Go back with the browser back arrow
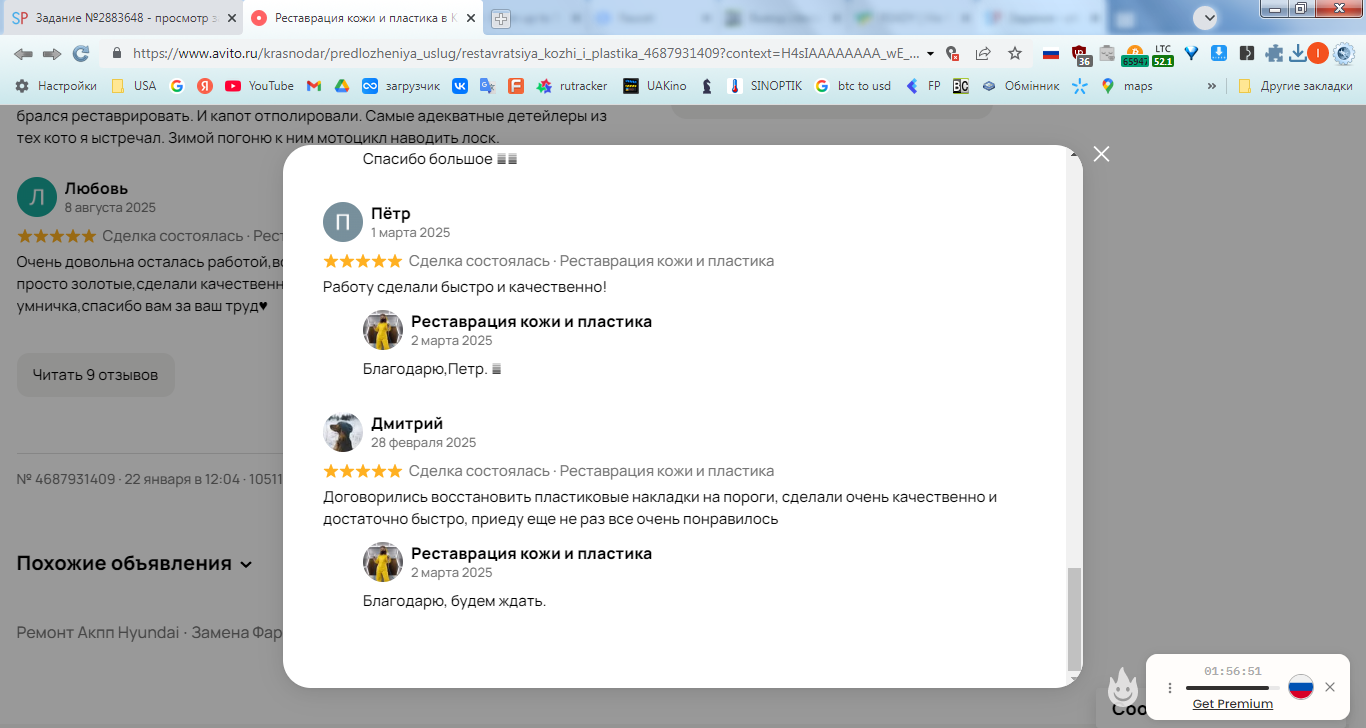This screenshot has height=728, width=1366. tap(22, 54)
